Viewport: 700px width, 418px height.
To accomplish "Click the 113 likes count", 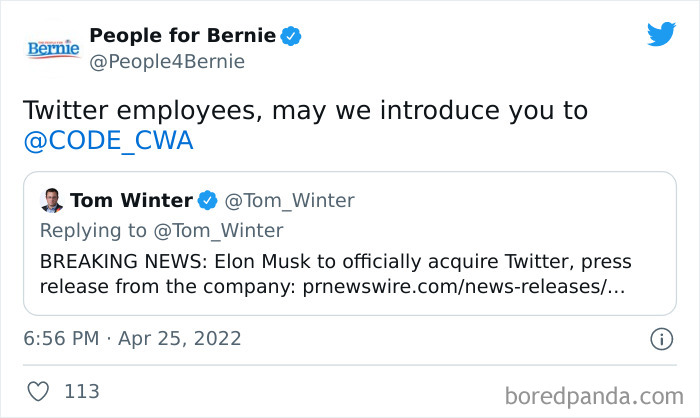I will tap(81, 391).
